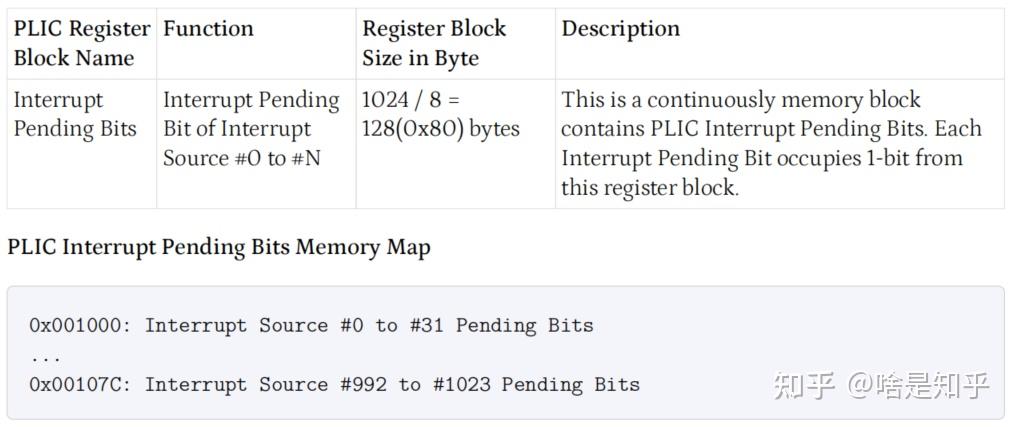Viewport: 1016px width, 427px height.
Task: Click the "Description" column header
Action: [x=620, y=29]
